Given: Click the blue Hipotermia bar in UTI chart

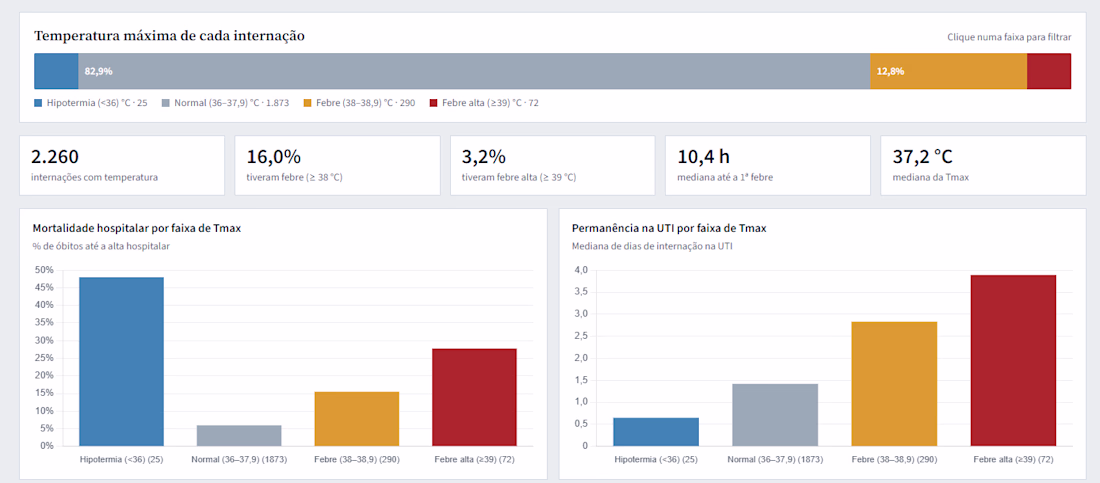Looking at the screenshot, I should click(656, 432).
